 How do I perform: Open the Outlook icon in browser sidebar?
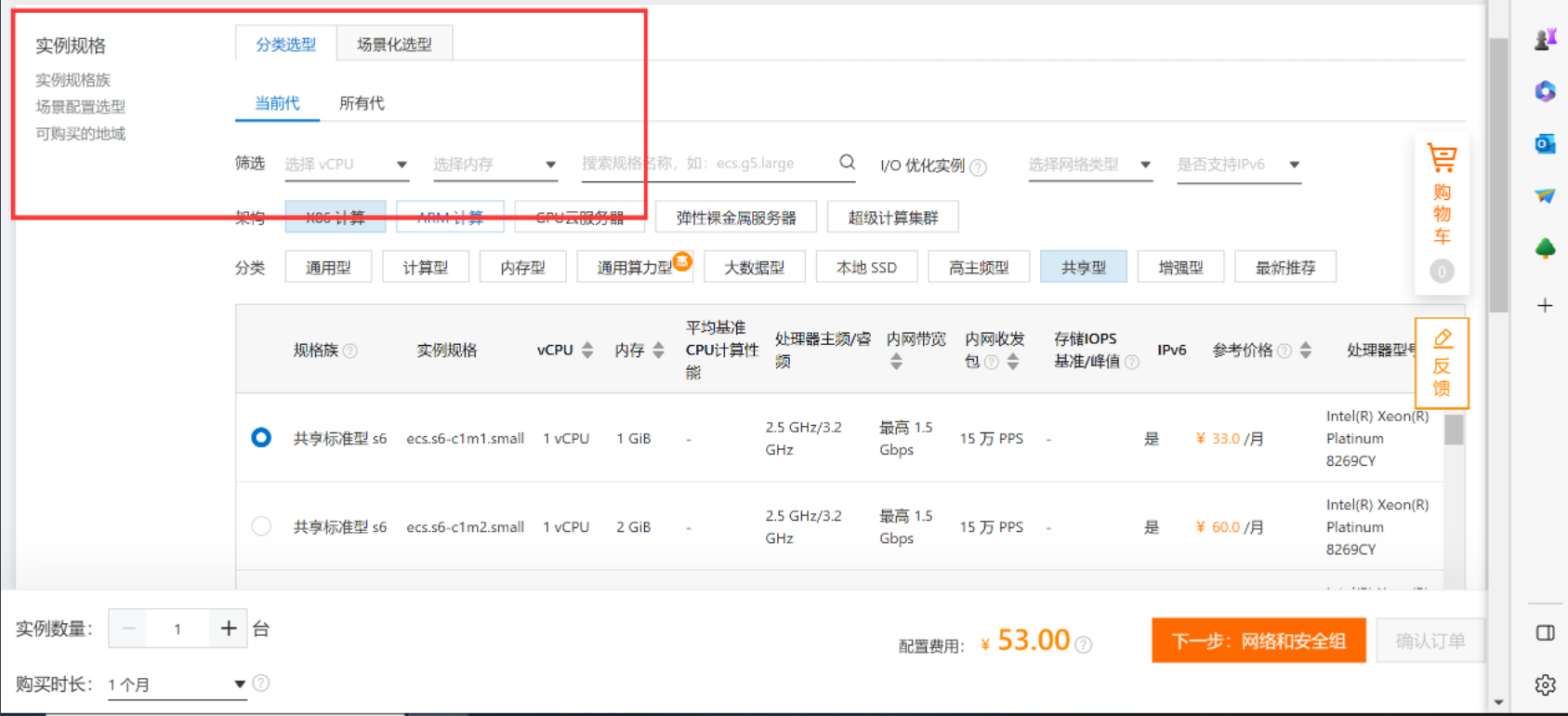click(1545, 144)
